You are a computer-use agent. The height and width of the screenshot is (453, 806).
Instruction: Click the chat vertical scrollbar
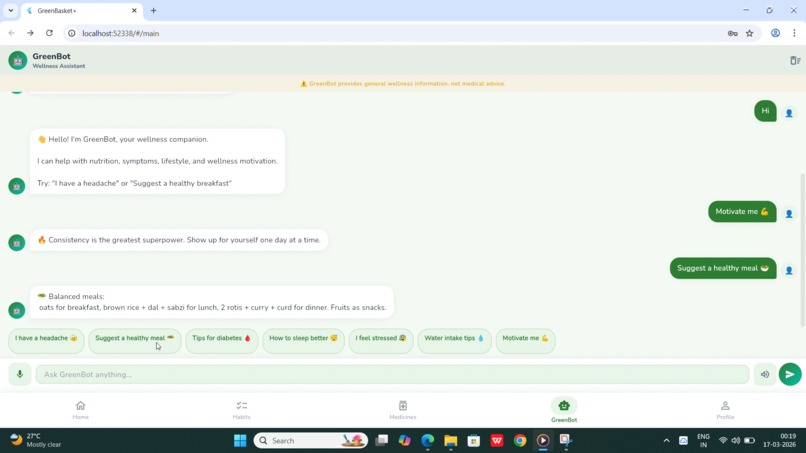802,249
